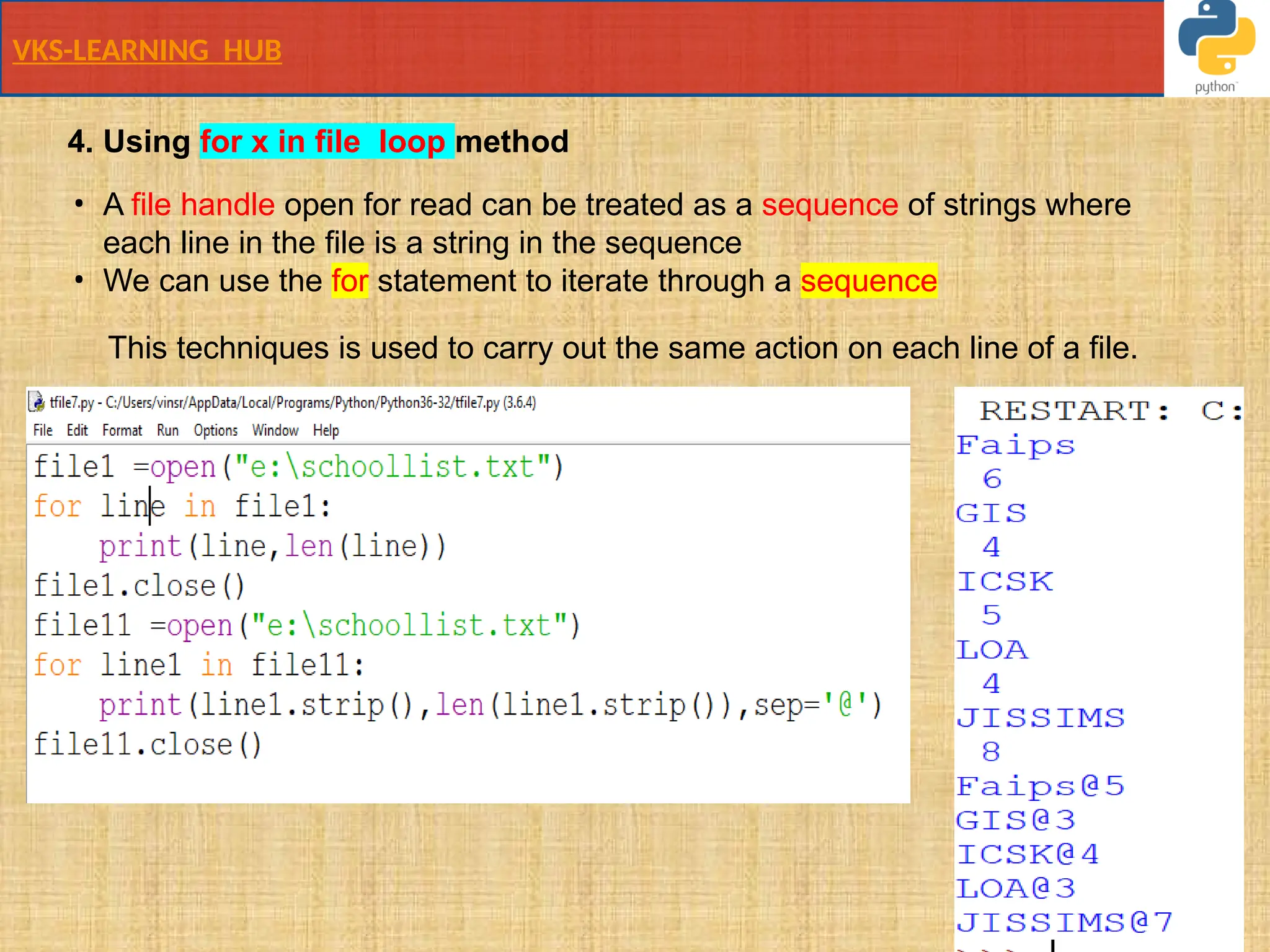Click the code line 'for line in file1:'

coord(182,506)
